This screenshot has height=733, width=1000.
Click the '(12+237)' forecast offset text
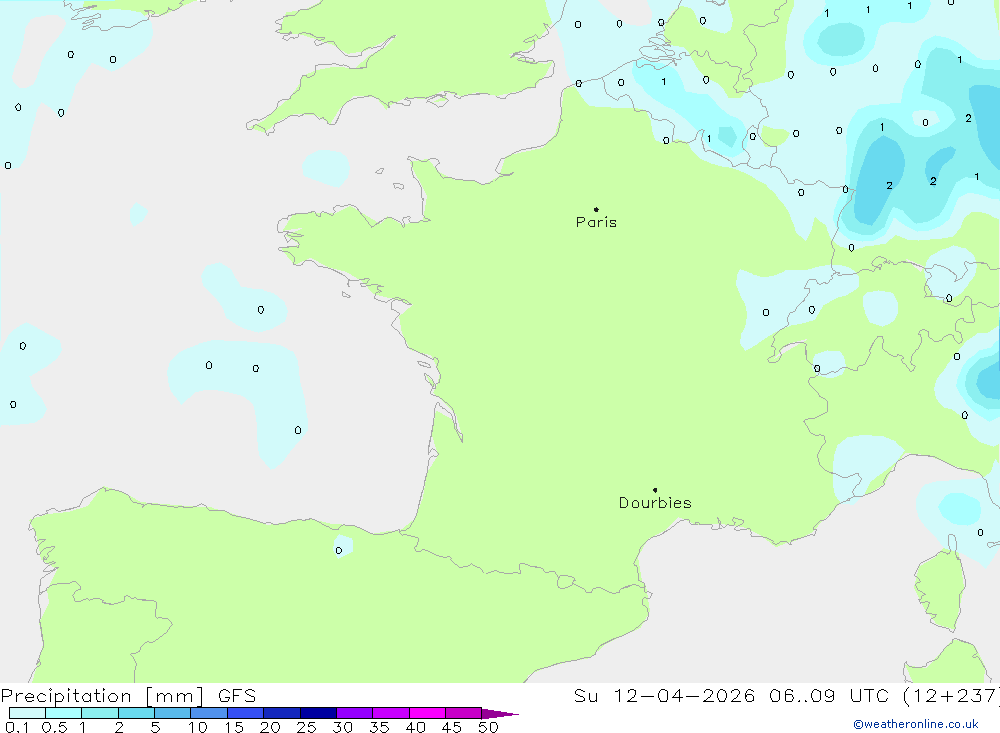[x=951, y=696]
